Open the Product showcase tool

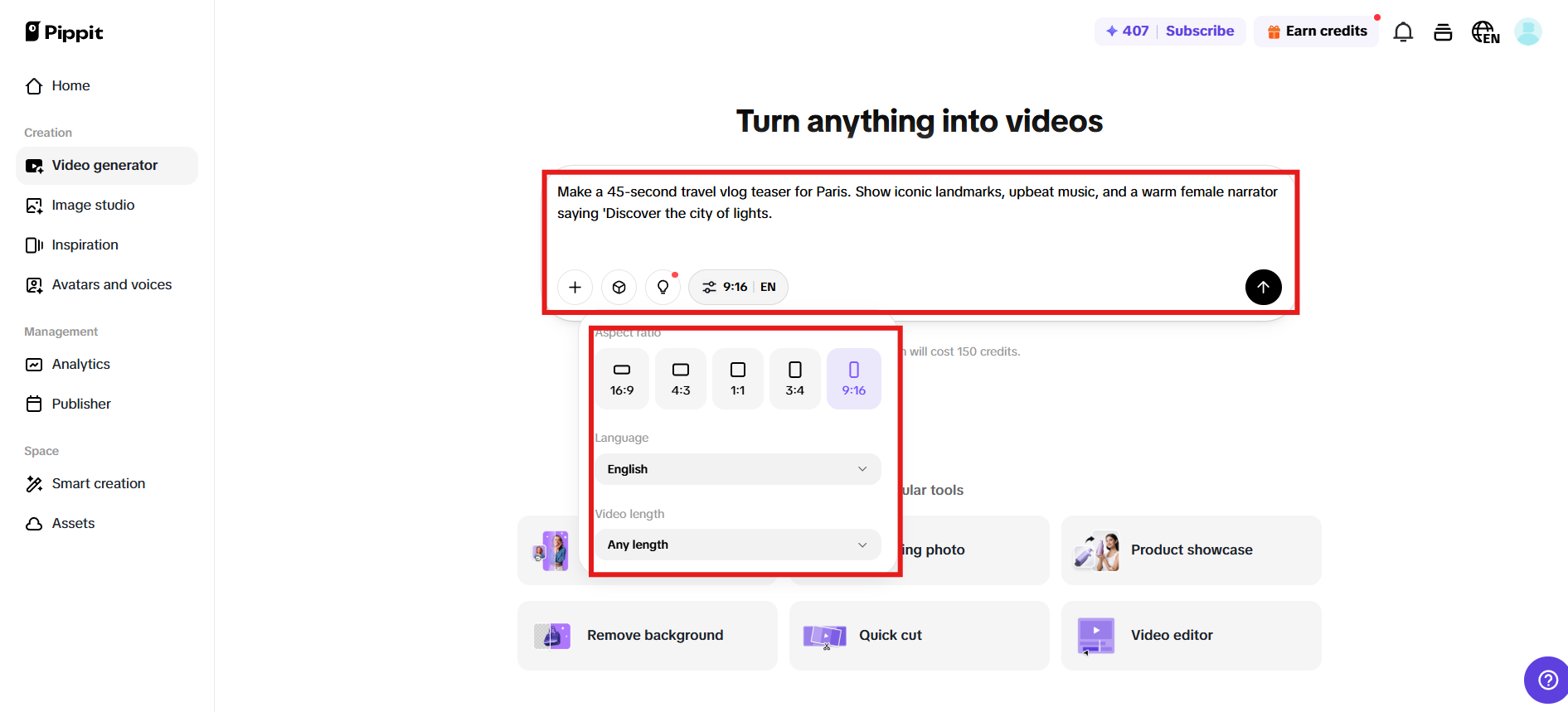click(1192, 550)
